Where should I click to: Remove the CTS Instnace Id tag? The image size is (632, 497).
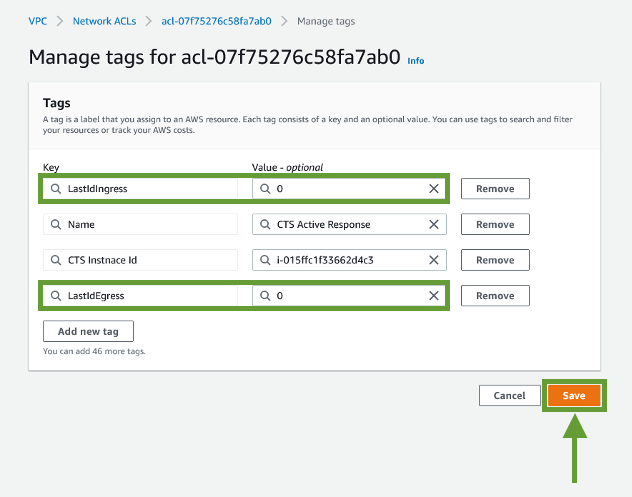click(x=495, y=260)
